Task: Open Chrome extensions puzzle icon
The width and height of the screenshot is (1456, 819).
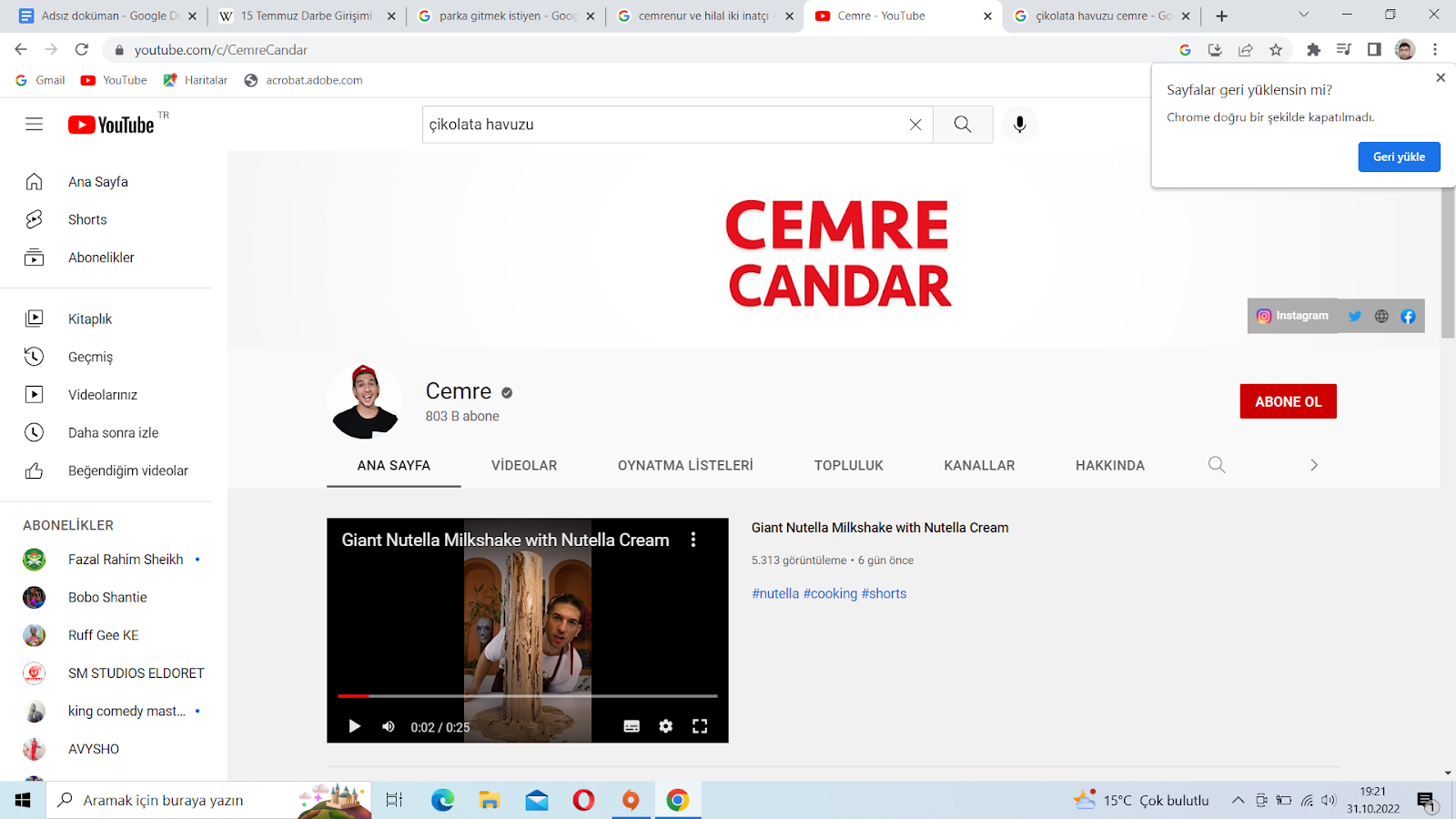Action: [x=1313, y=50]
